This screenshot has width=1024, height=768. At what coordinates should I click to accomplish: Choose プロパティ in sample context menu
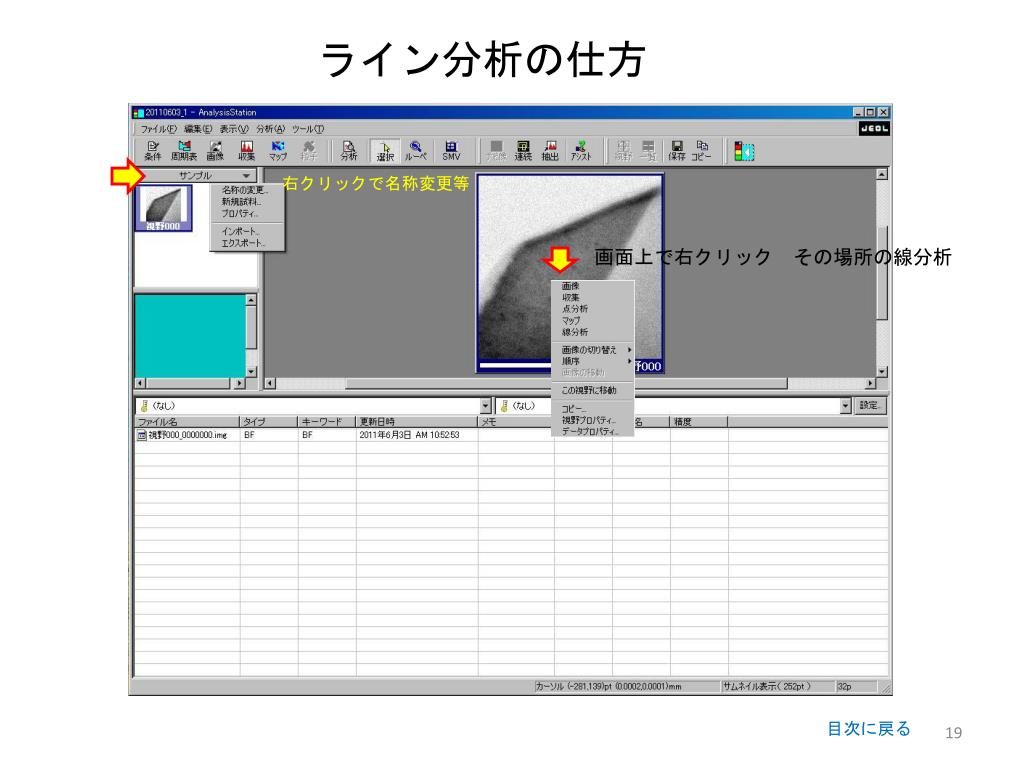[x=240, y=214]
